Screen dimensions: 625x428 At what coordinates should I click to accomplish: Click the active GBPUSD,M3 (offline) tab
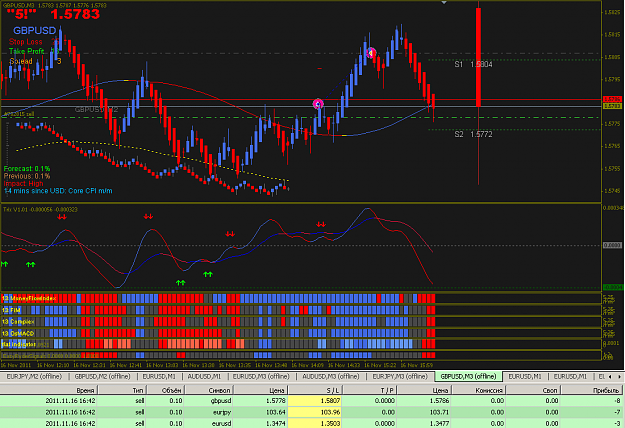[468, 376]
